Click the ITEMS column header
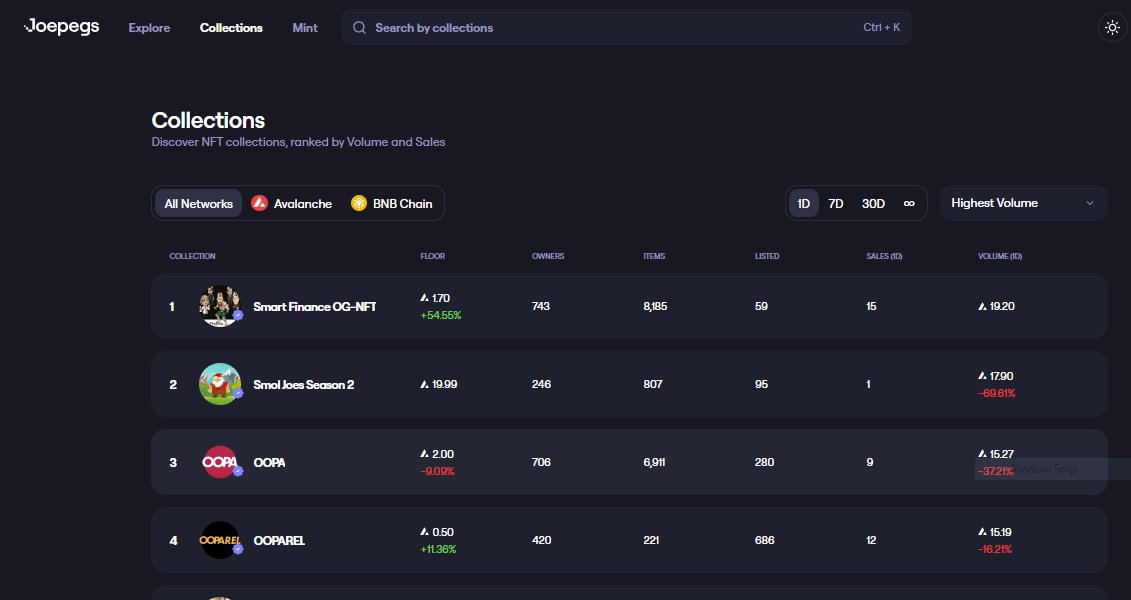This screenshot has width=1131, height=600. coord(654,256)
